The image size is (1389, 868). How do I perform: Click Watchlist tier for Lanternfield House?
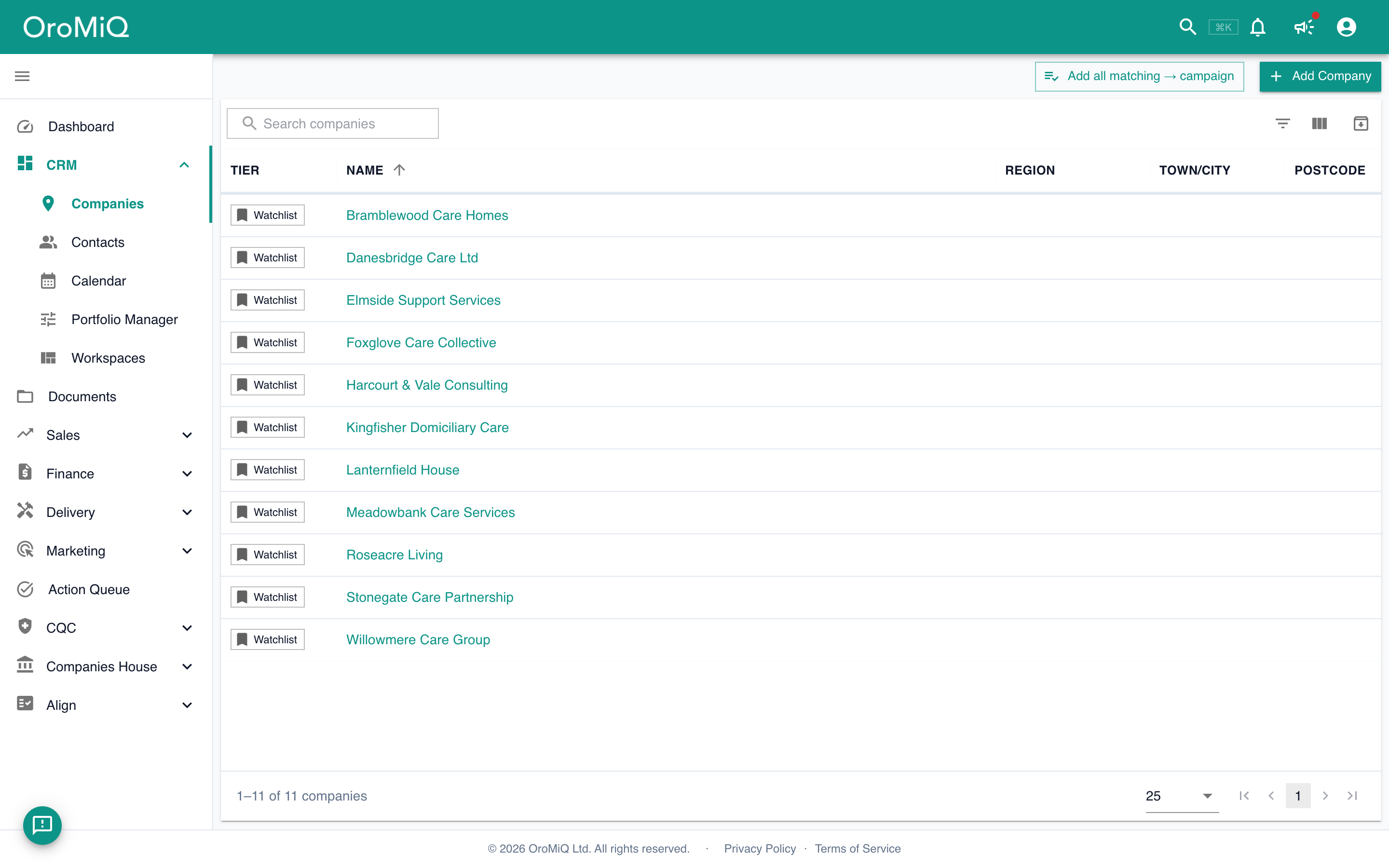click(x=268, y=470)
